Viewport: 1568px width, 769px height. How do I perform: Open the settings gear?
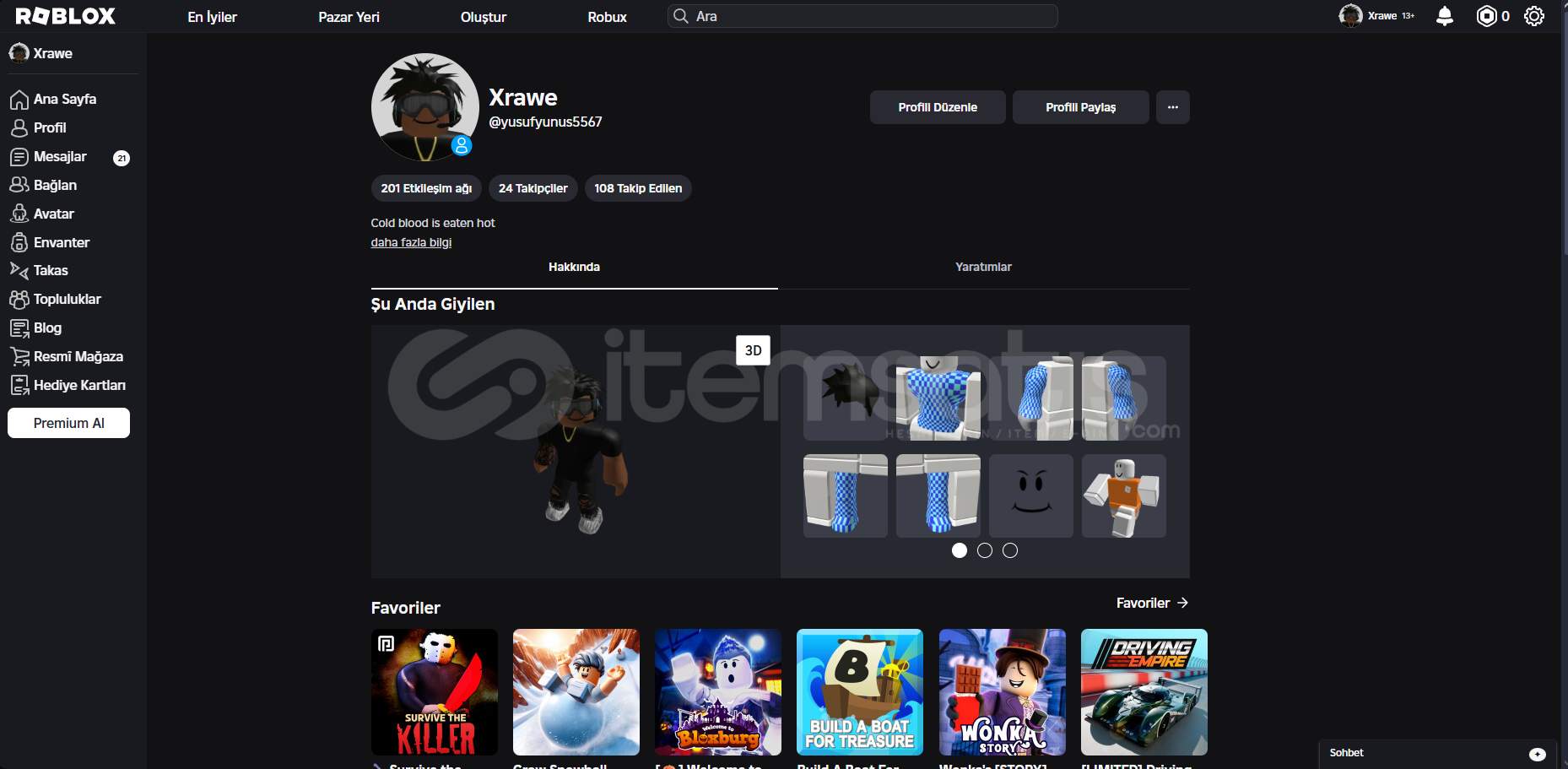(x=1534, y=16)
